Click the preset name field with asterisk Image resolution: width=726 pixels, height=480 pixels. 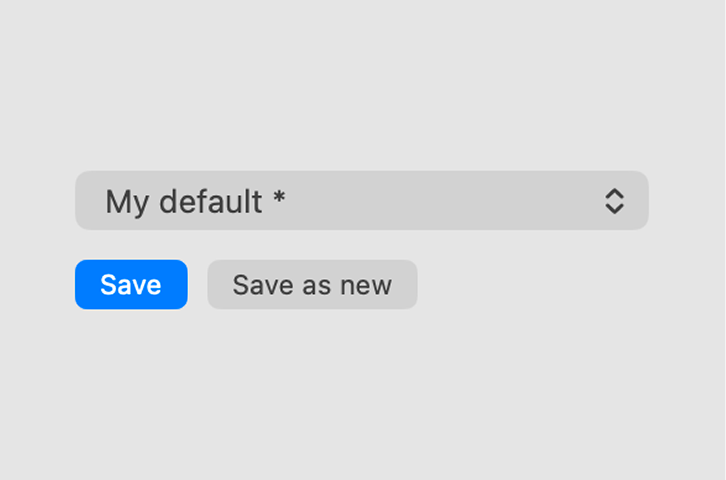click(196, 201)
